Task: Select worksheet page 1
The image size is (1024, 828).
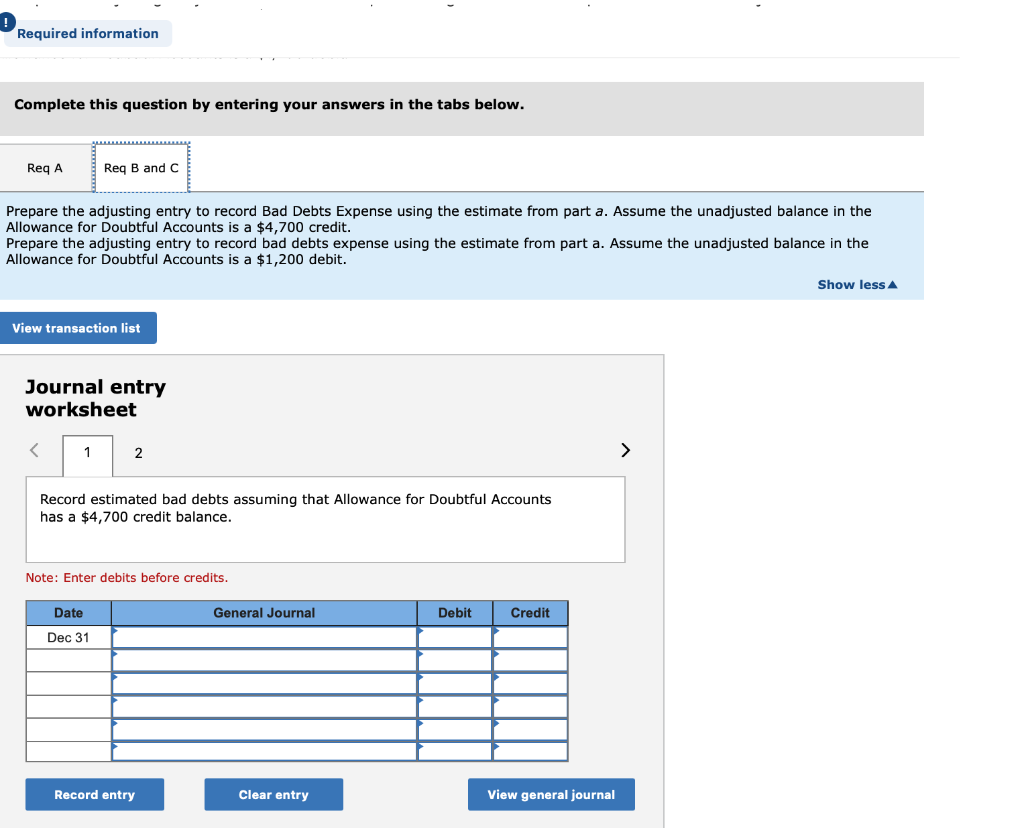Action: [87, 453]
